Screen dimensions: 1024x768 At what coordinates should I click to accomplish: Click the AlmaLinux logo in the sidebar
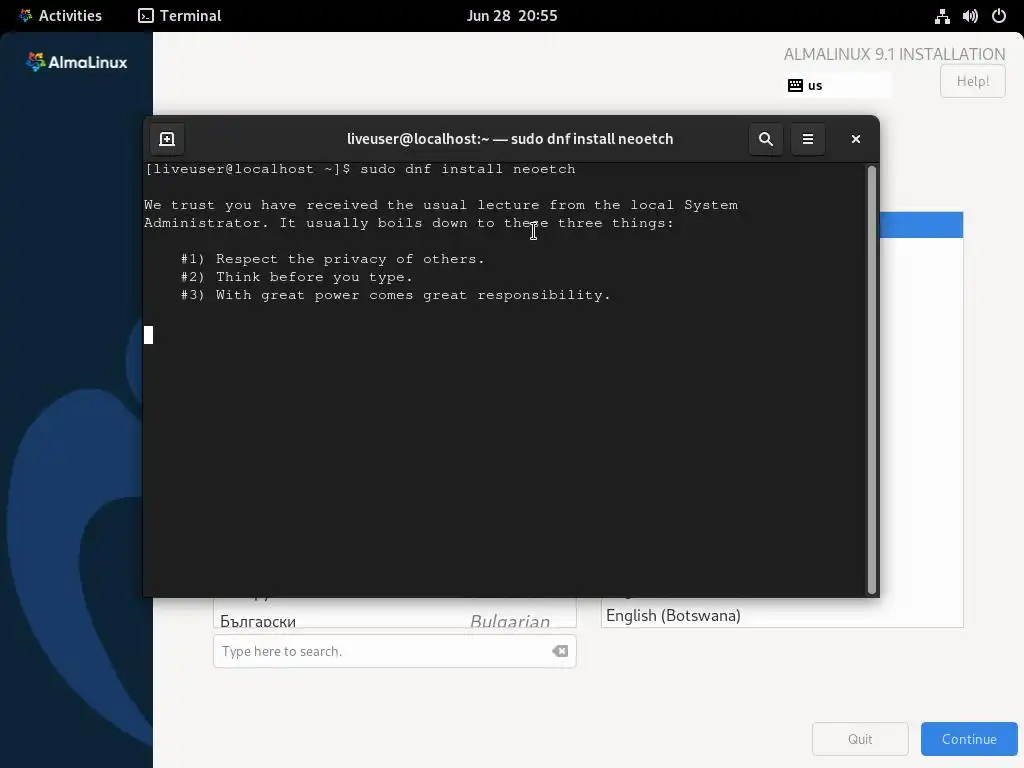(76, 62)
